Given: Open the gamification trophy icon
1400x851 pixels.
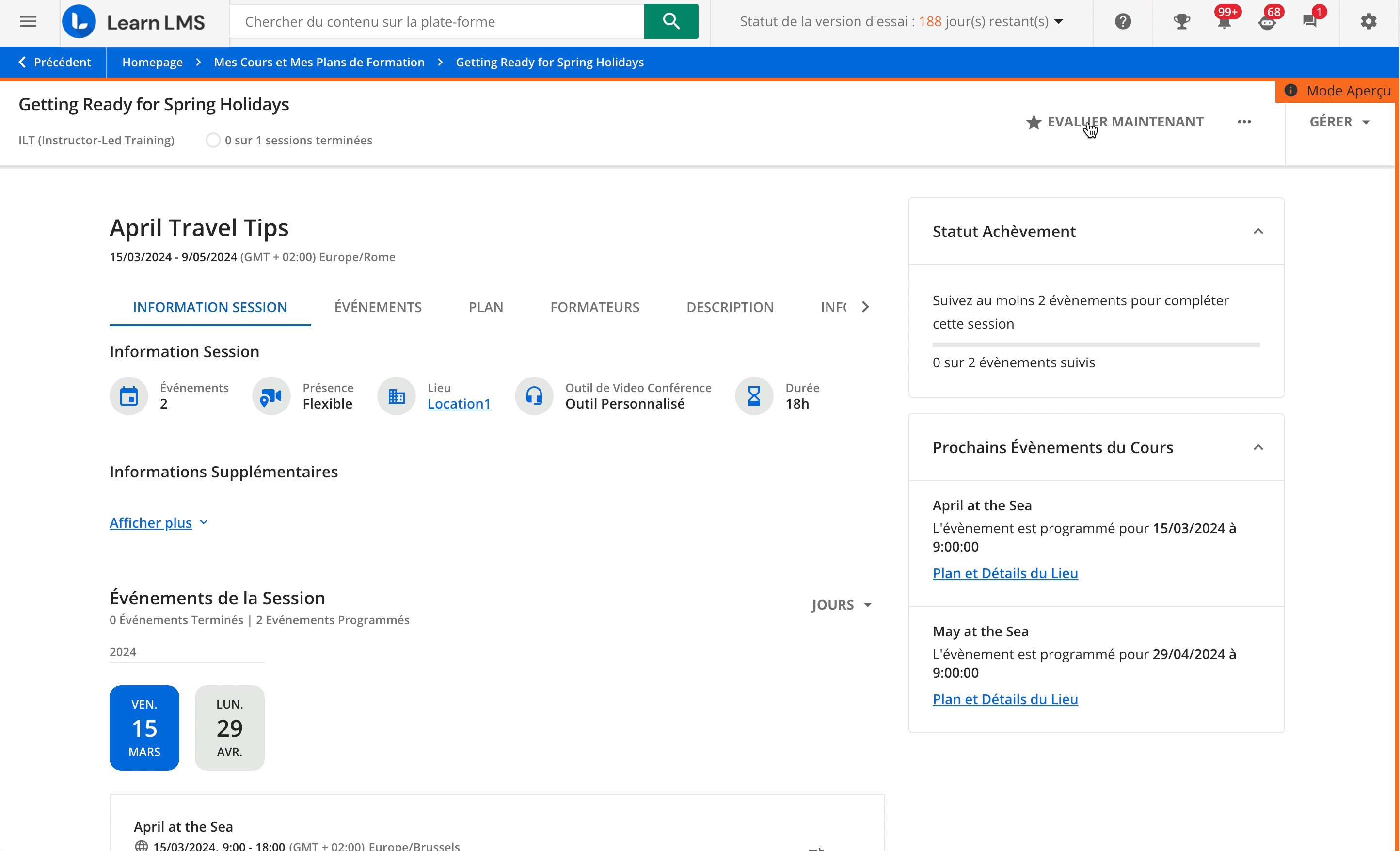Looking at the screenshot, I should point(1182,22).
